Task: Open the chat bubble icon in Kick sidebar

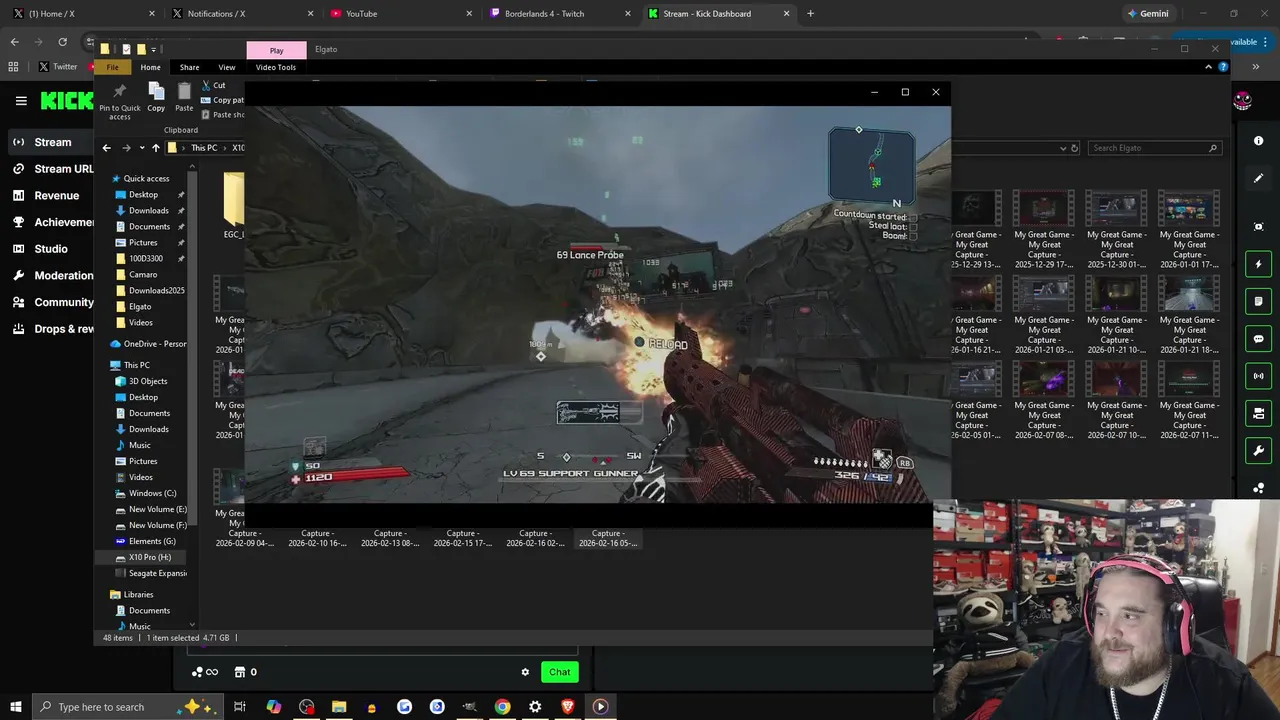Action: tap(1258, 339)
